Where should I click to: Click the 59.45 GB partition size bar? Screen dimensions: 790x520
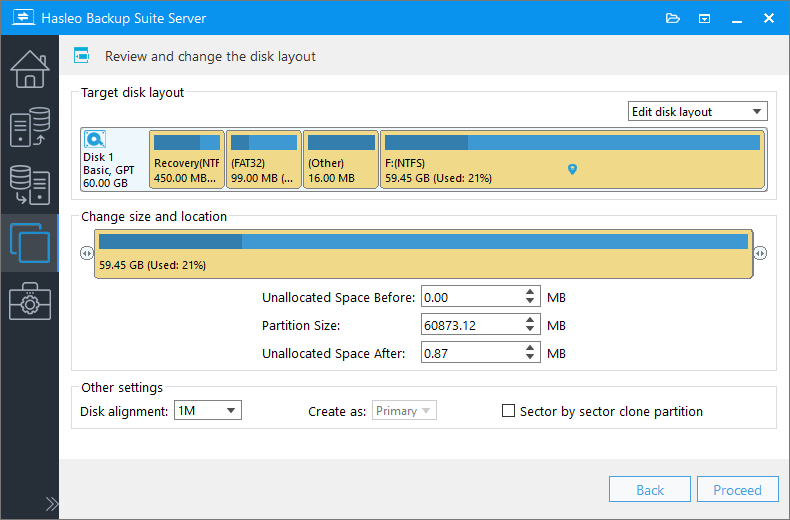pyautogui.click(x=423, y=254)
